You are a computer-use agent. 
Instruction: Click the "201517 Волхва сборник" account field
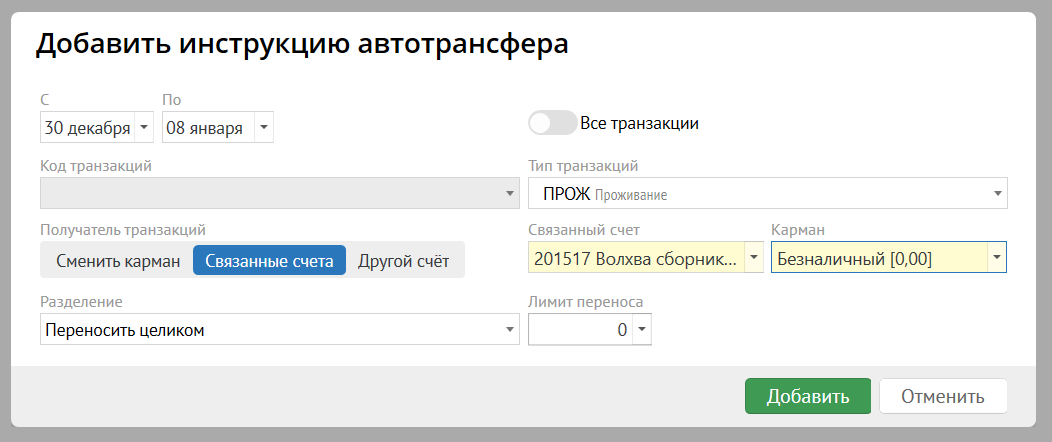point(636,258)
